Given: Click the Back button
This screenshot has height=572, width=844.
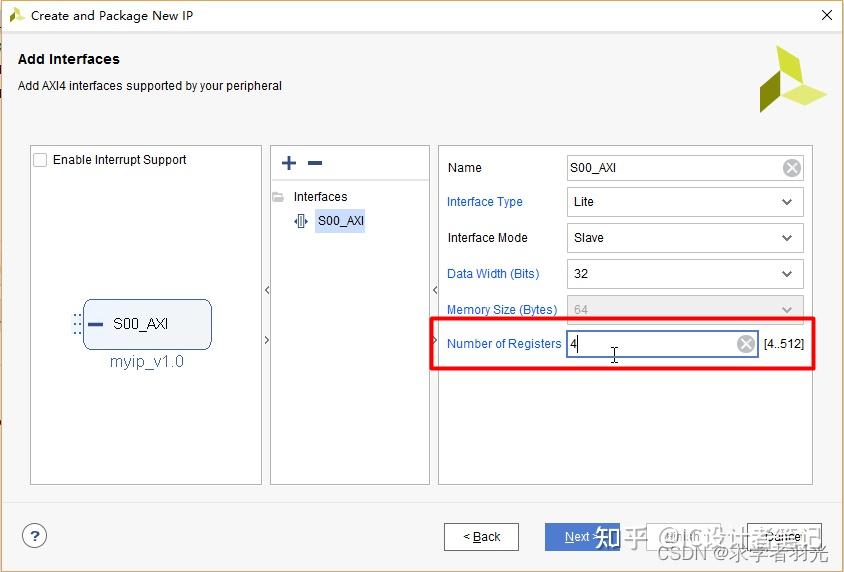Looking at the screenshot, I should pos(481,537).
